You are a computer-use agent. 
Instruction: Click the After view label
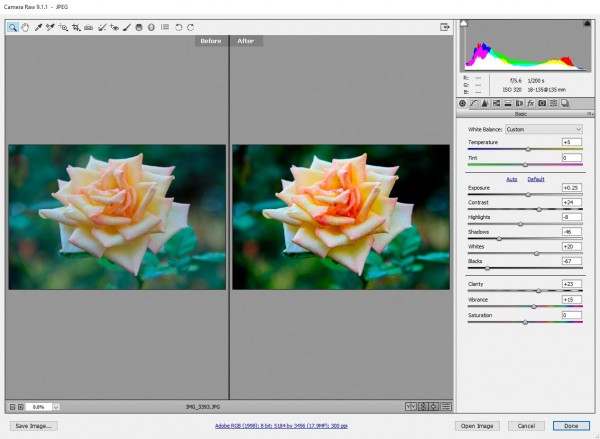pyautogui.click(x=246, y=41)
